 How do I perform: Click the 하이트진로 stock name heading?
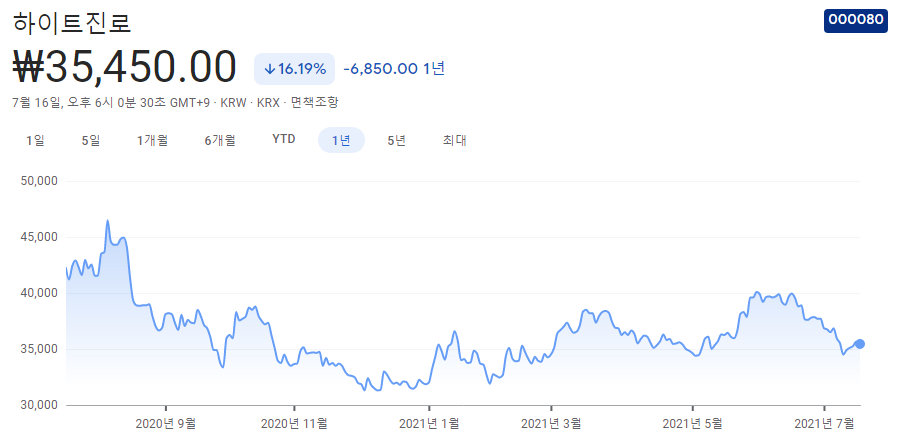tap(72, 22)
